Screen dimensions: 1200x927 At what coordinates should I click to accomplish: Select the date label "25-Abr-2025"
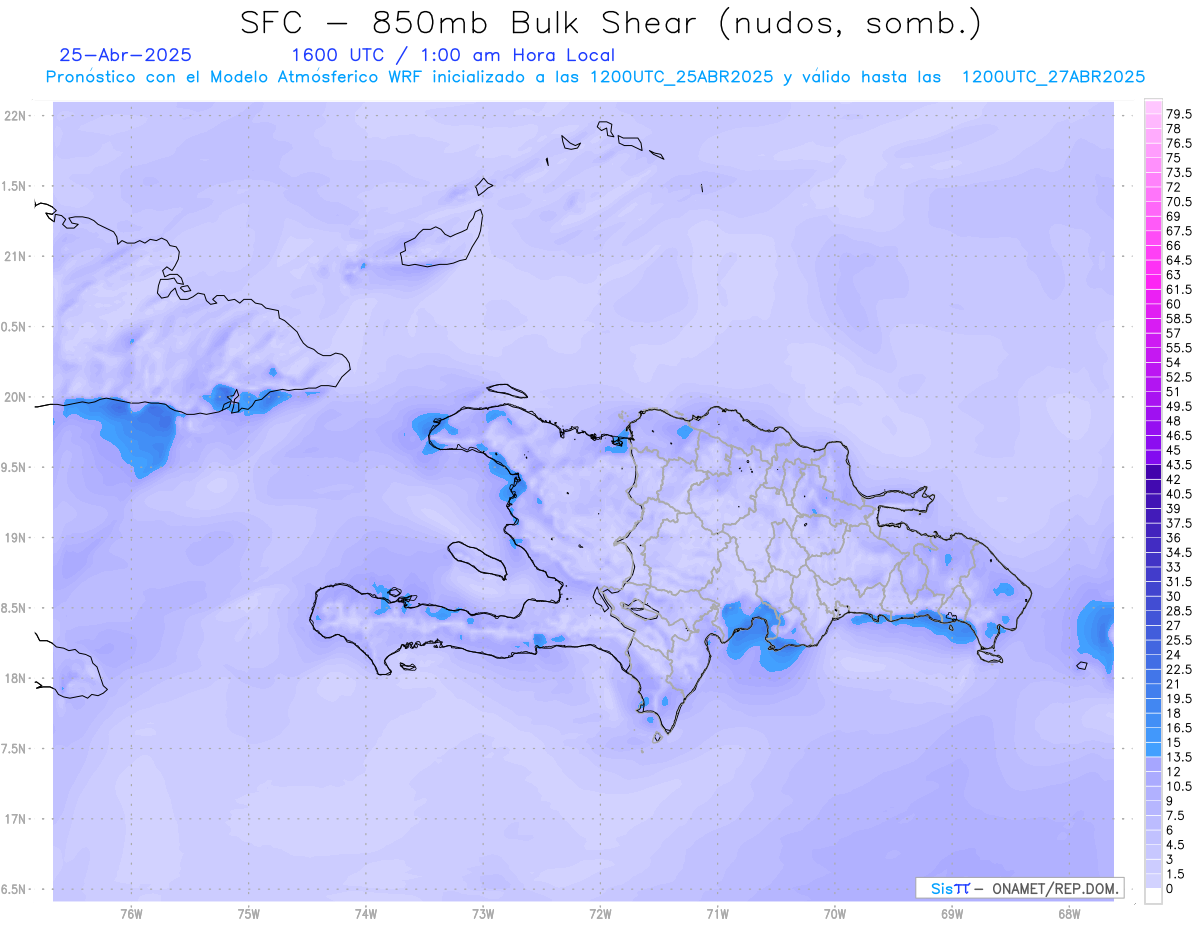click(x=126, y=55)
